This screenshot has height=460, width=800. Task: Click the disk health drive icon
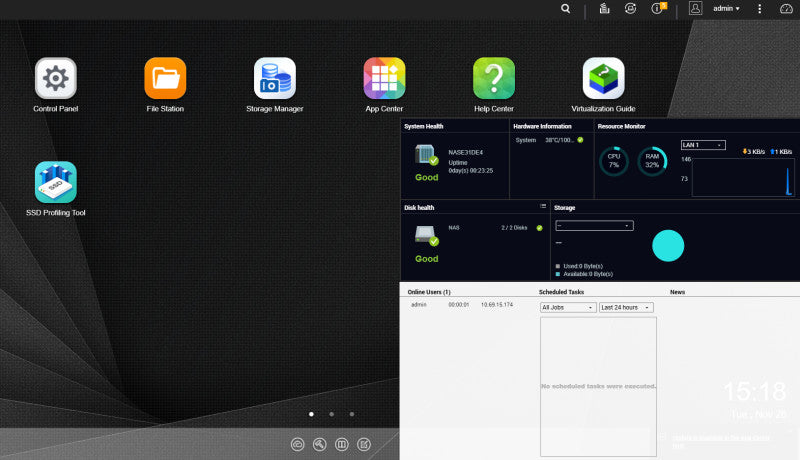426,236
